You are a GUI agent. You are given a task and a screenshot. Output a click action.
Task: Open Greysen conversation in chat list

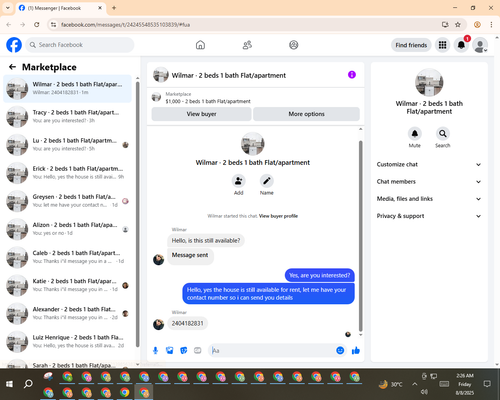(67, 201)
